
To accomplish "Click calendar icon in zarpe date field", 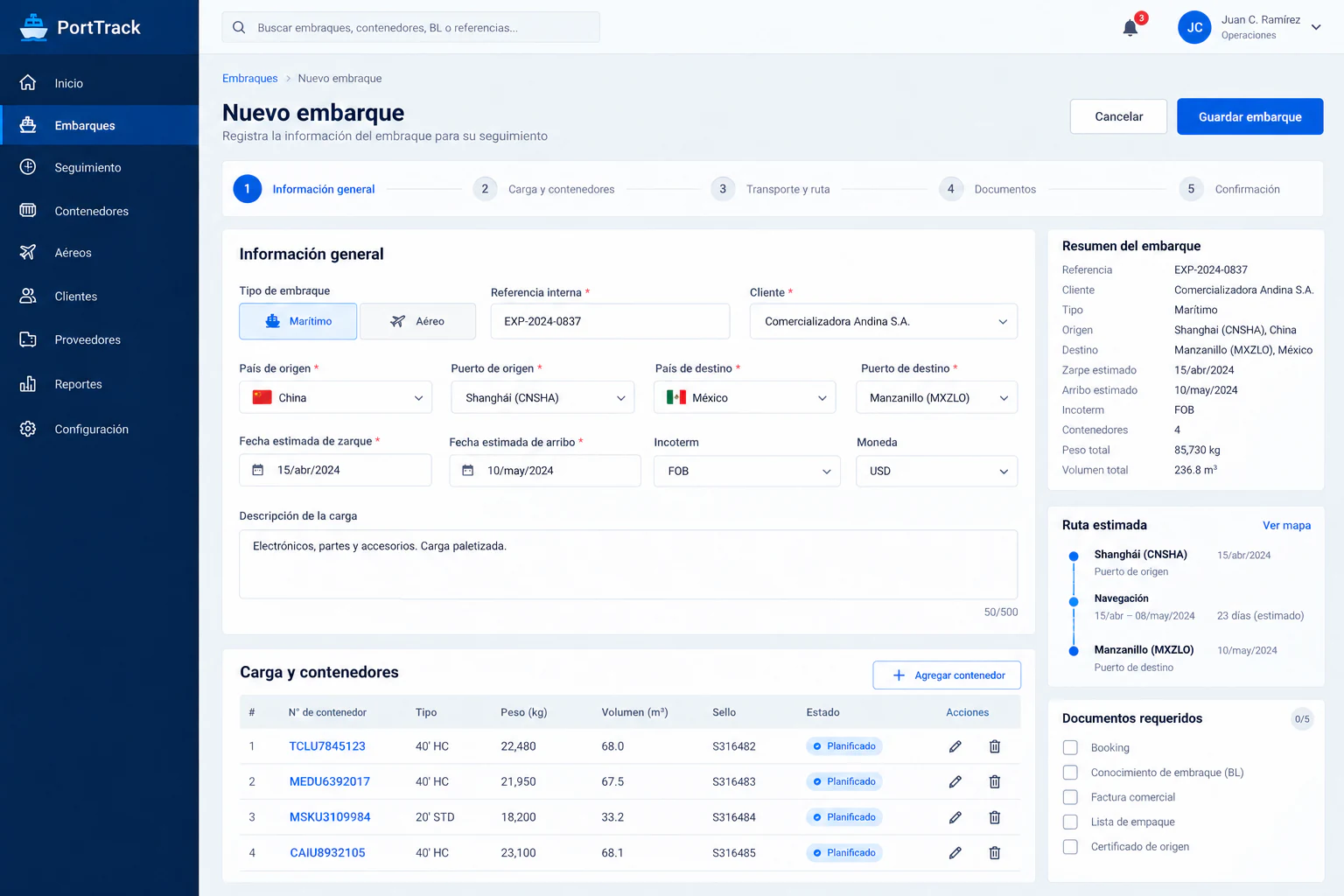I will 258,470.
